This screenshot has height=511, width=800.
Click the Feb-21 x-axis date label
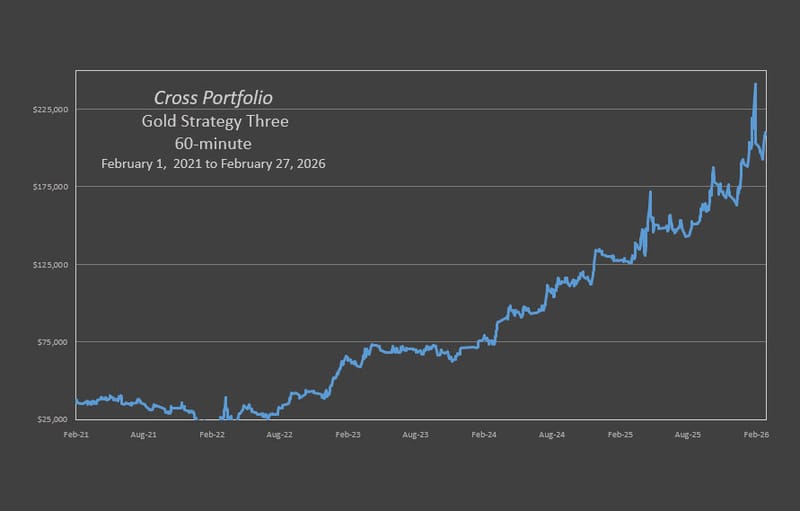(x=76, y=436)
